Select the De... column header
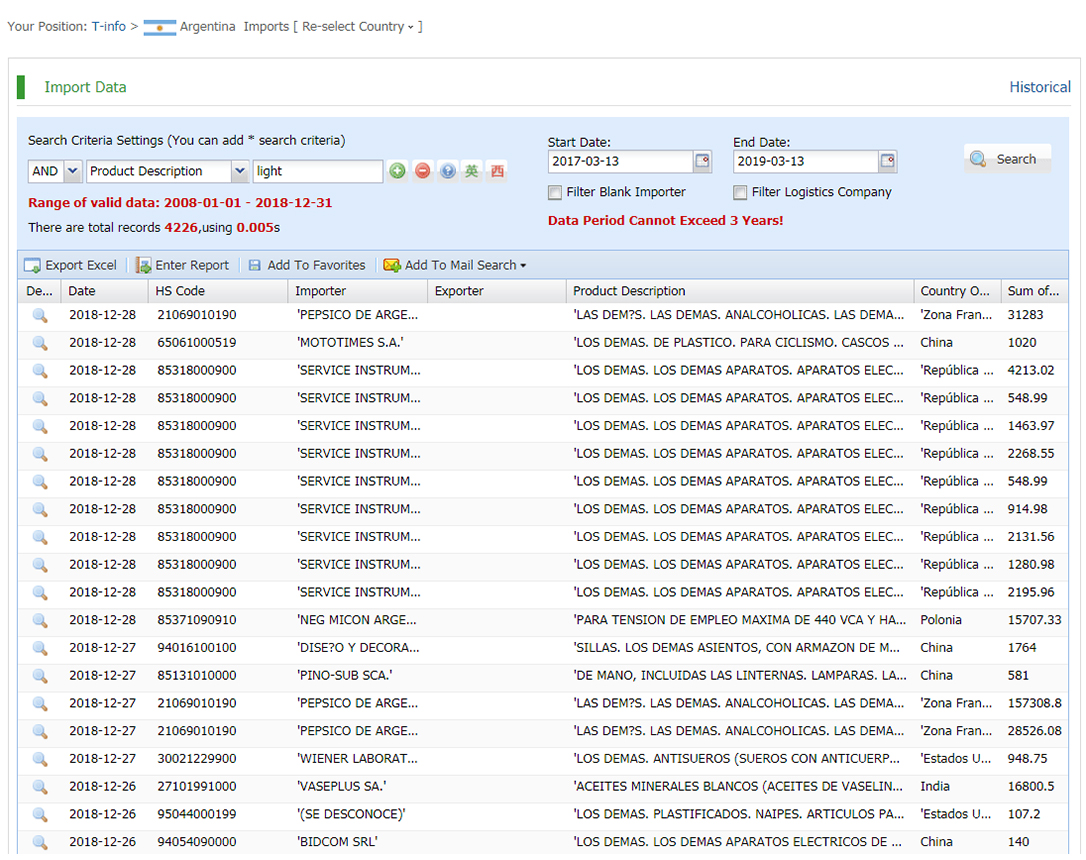The height and width of the screenshot is (860, 1086). (39, 291)
